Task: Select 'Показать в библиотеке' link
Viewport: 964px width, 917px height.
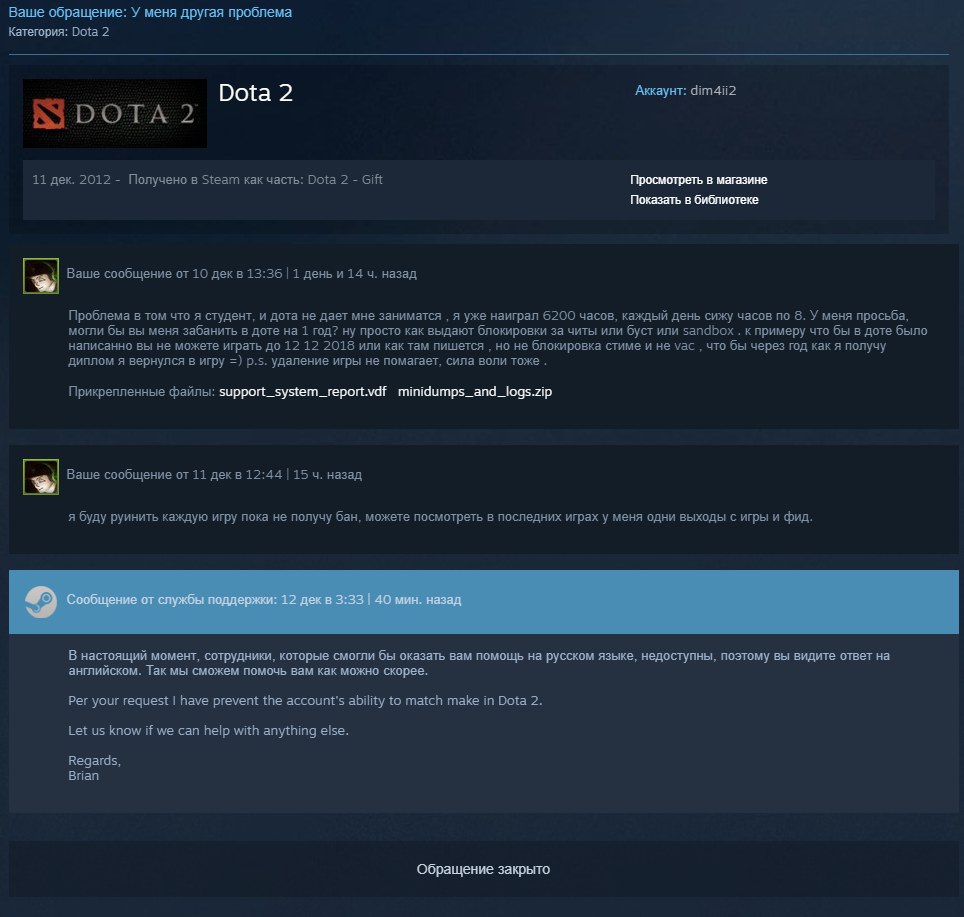Action: tap(694, 200)
